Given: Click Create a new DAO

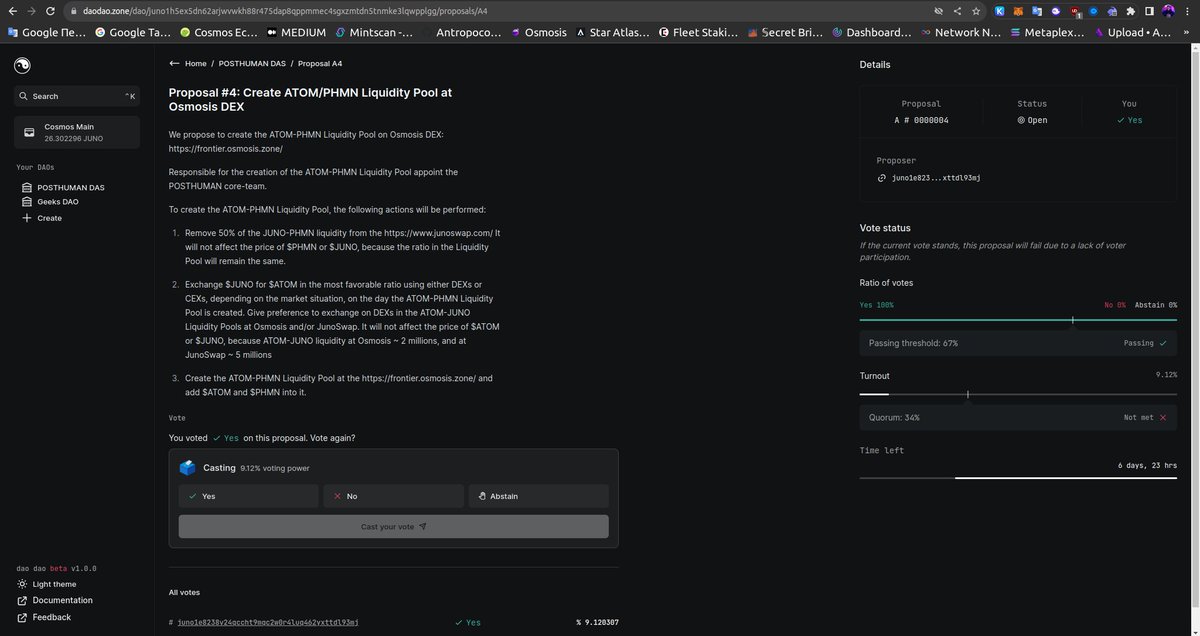Looking at the screenshot, I should [x=49, y=217].
